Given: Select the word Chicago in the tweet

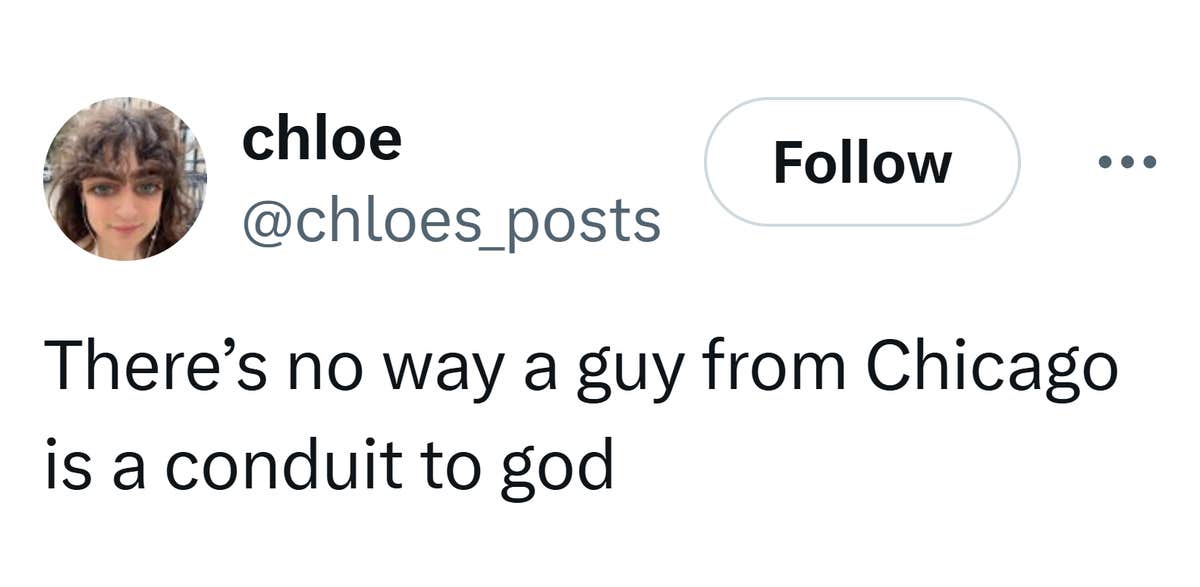Looking at the screenshot, I should [x=990, y=367].
